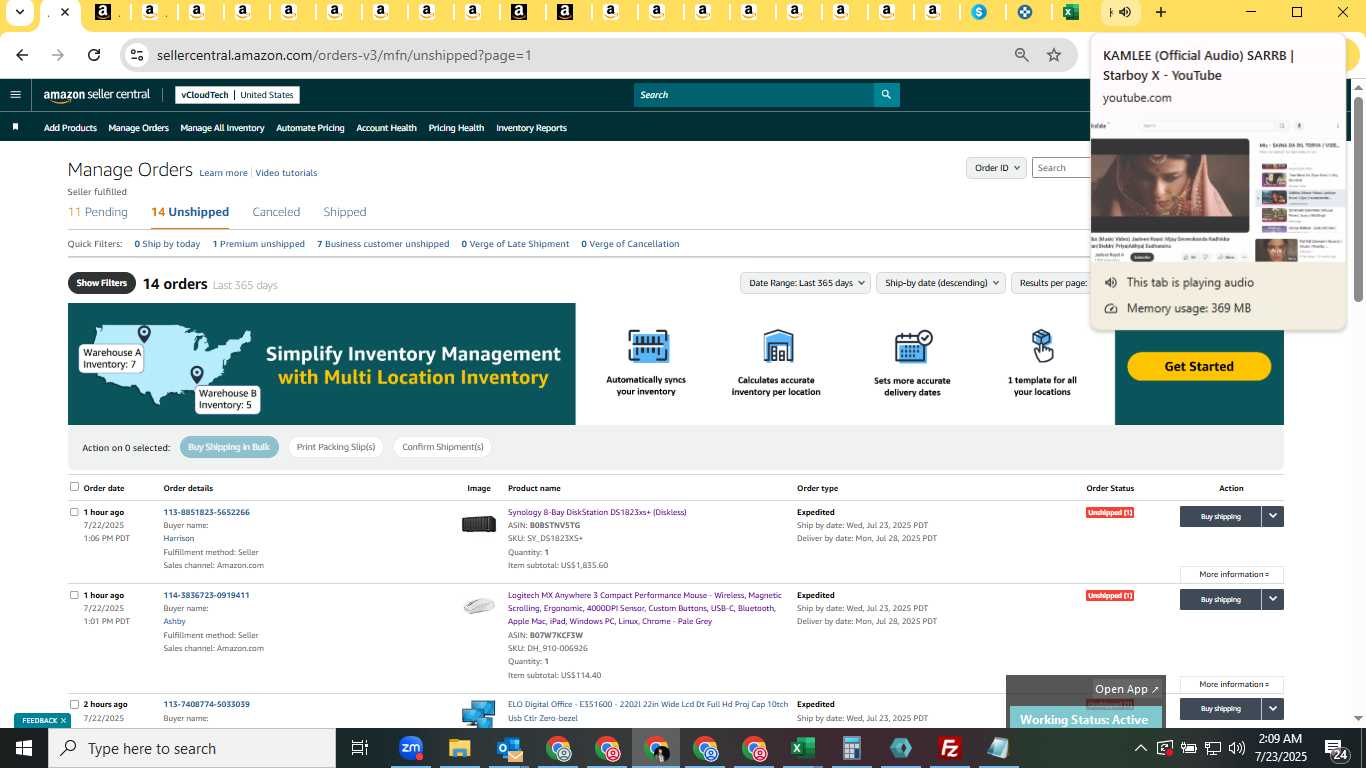Viewport: 1366px width, 768px height.
Task: Open File Explorer from the taskbar
Action: (459, 748)
